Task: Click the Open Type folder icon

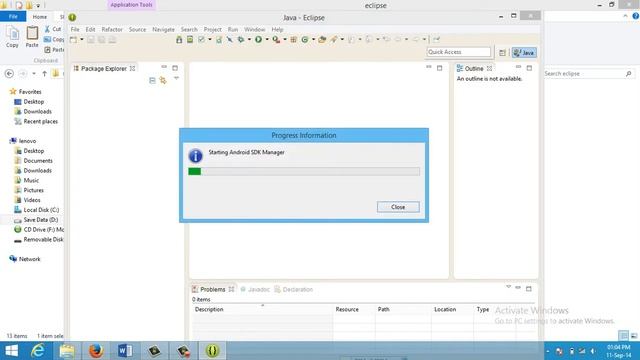Action: click(322, 40)
